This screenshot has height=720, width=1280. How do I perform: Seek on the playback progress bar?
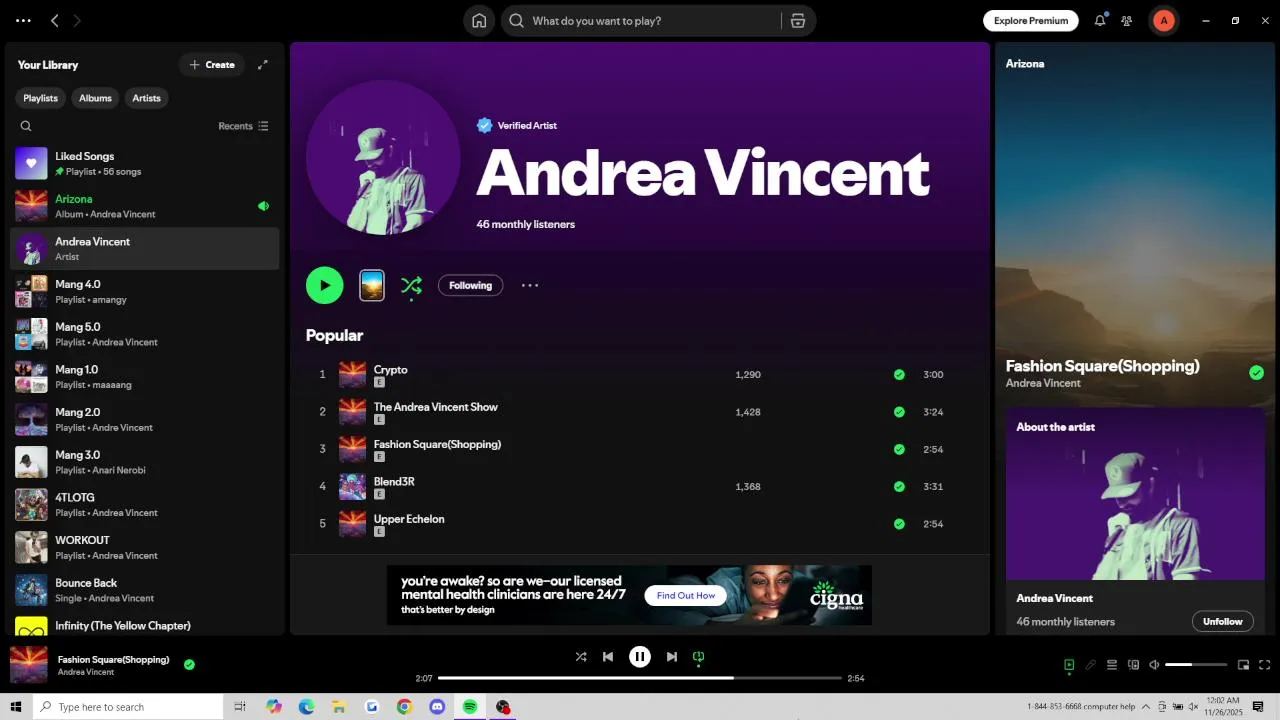point(640,678)
